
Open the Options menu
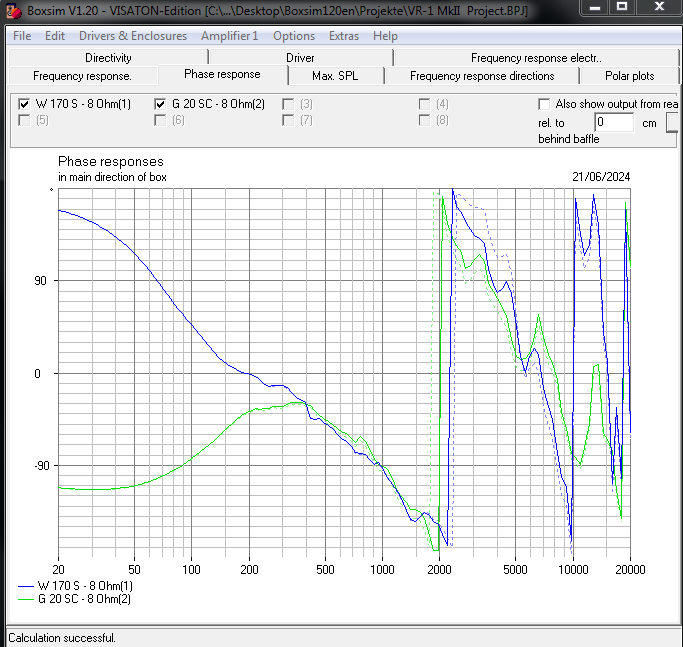coord(294,36)
